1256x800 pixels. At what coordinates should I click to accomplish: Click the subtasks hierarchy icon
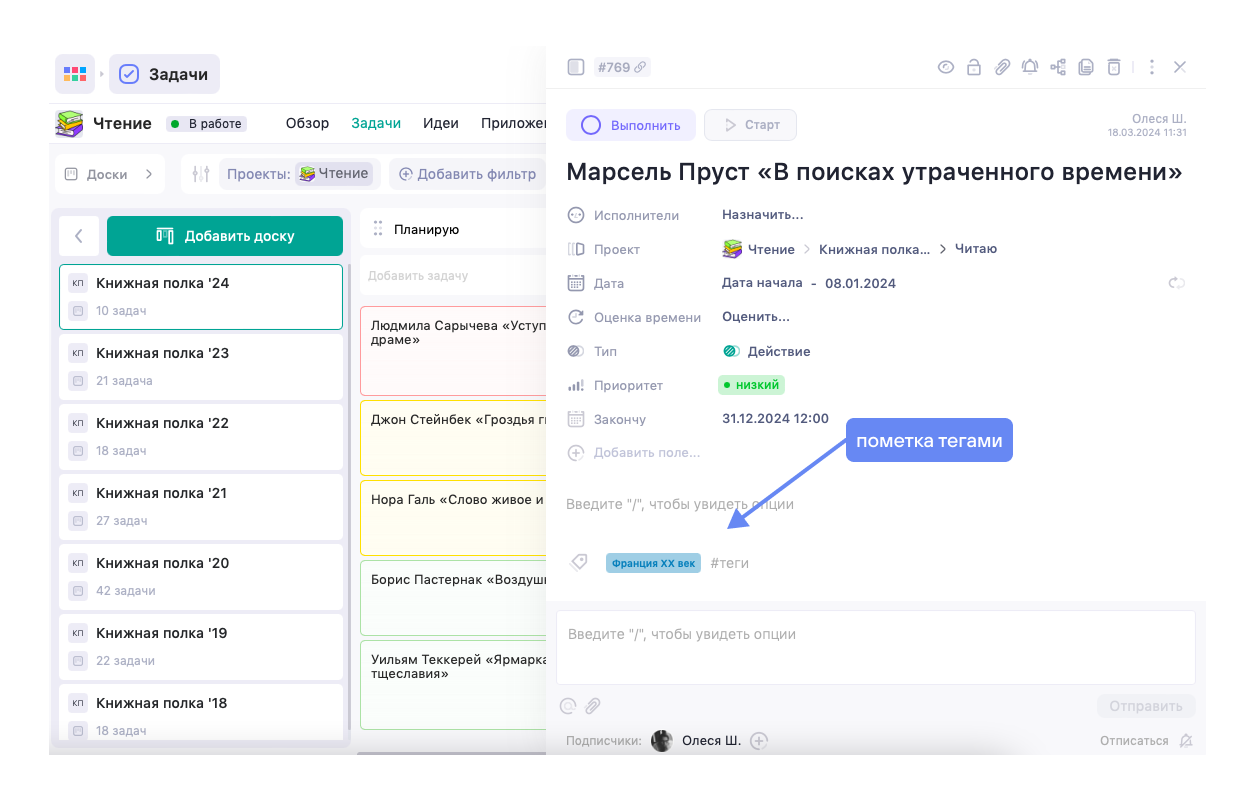coord(1058,67)
